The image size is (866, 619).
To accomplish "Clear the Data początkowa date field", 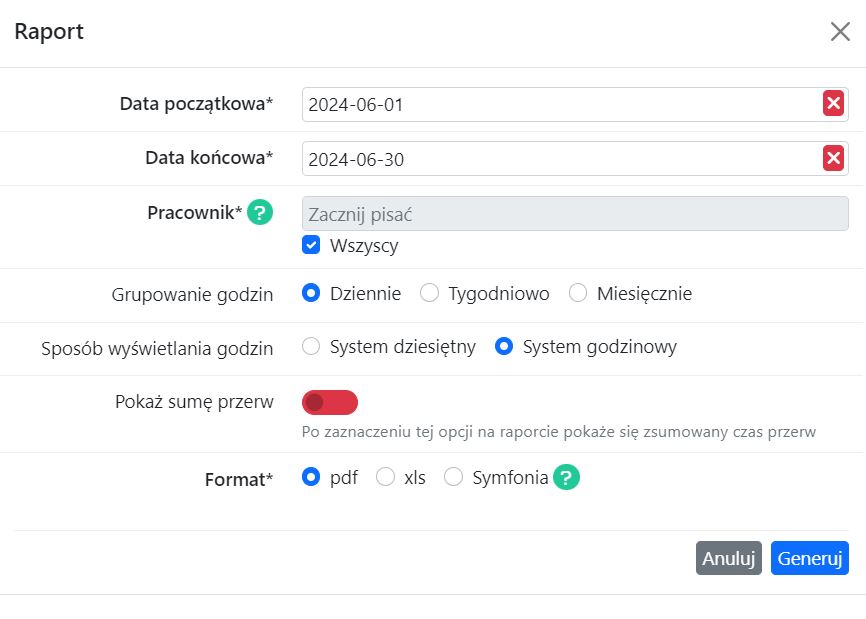I will point(833,103).
